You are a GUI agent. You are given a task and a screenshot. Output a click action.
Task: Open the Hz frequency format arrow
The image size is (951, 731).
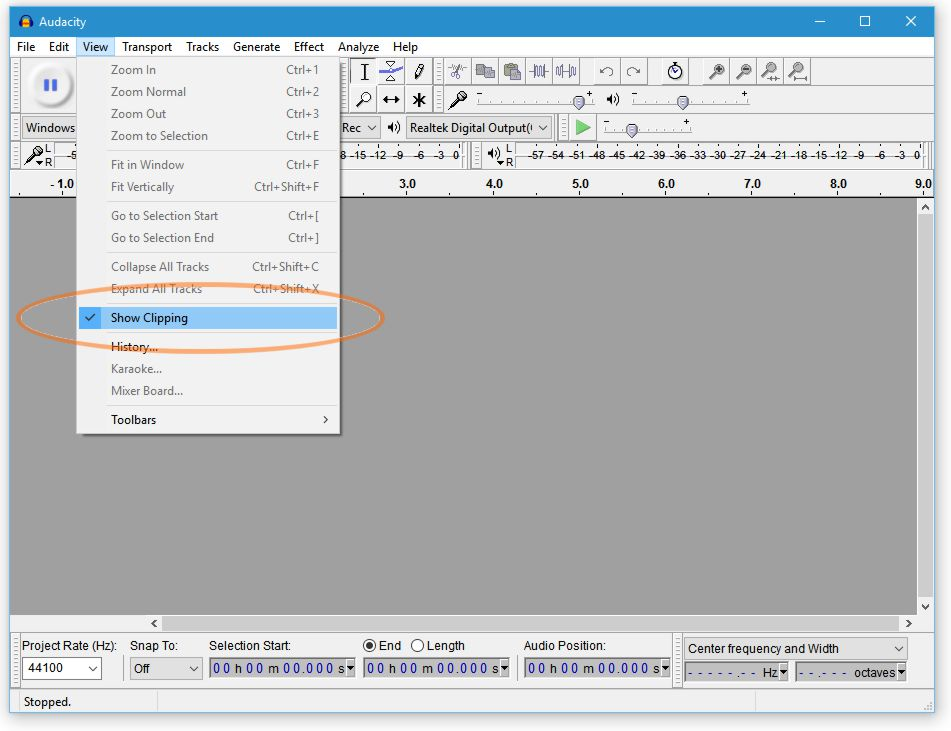(783, 672)
